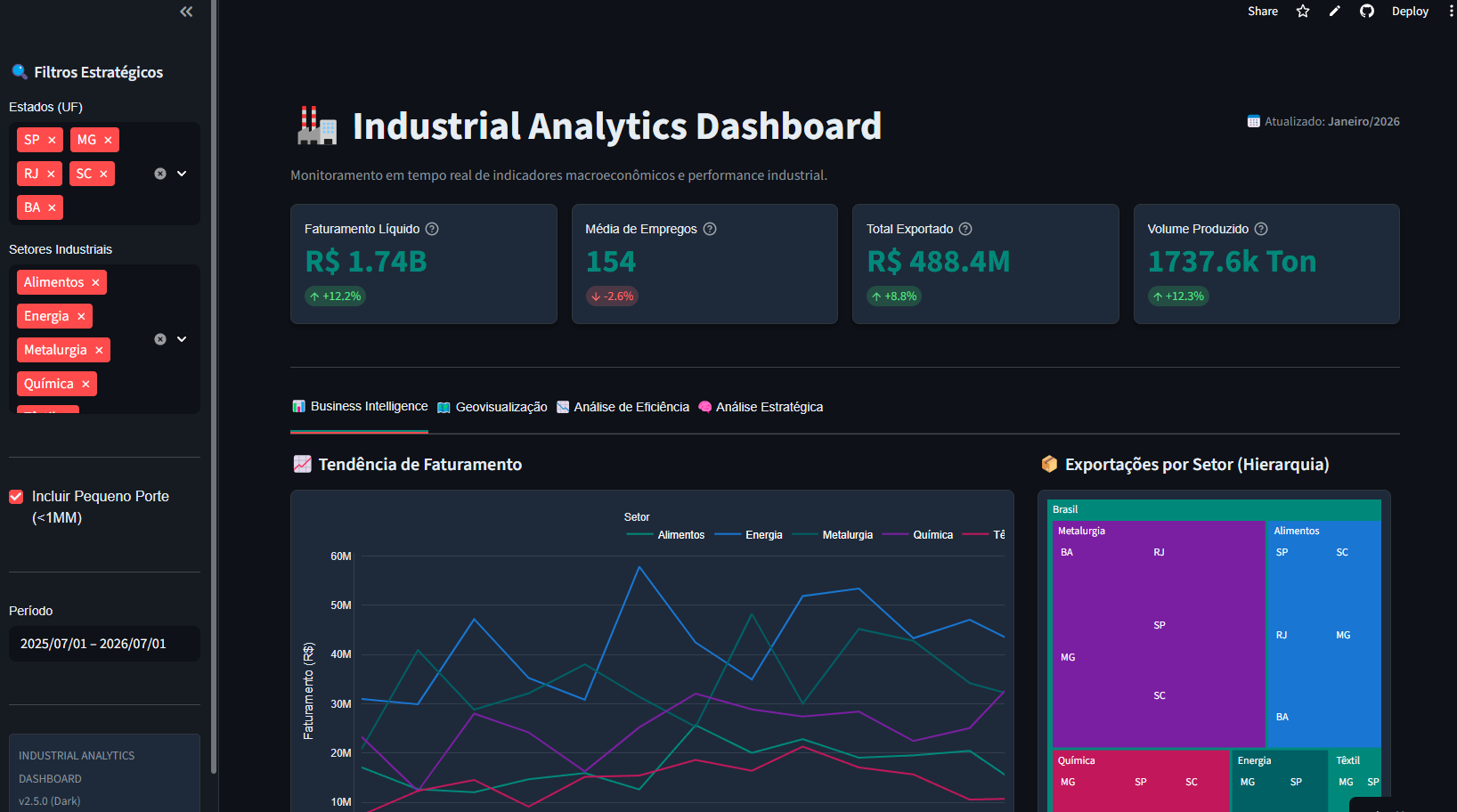Click the v2.5.0 (Dark) version text
Image resolution: width=1457 pixels, height=812 pixels.
click(x=50, y=801)
